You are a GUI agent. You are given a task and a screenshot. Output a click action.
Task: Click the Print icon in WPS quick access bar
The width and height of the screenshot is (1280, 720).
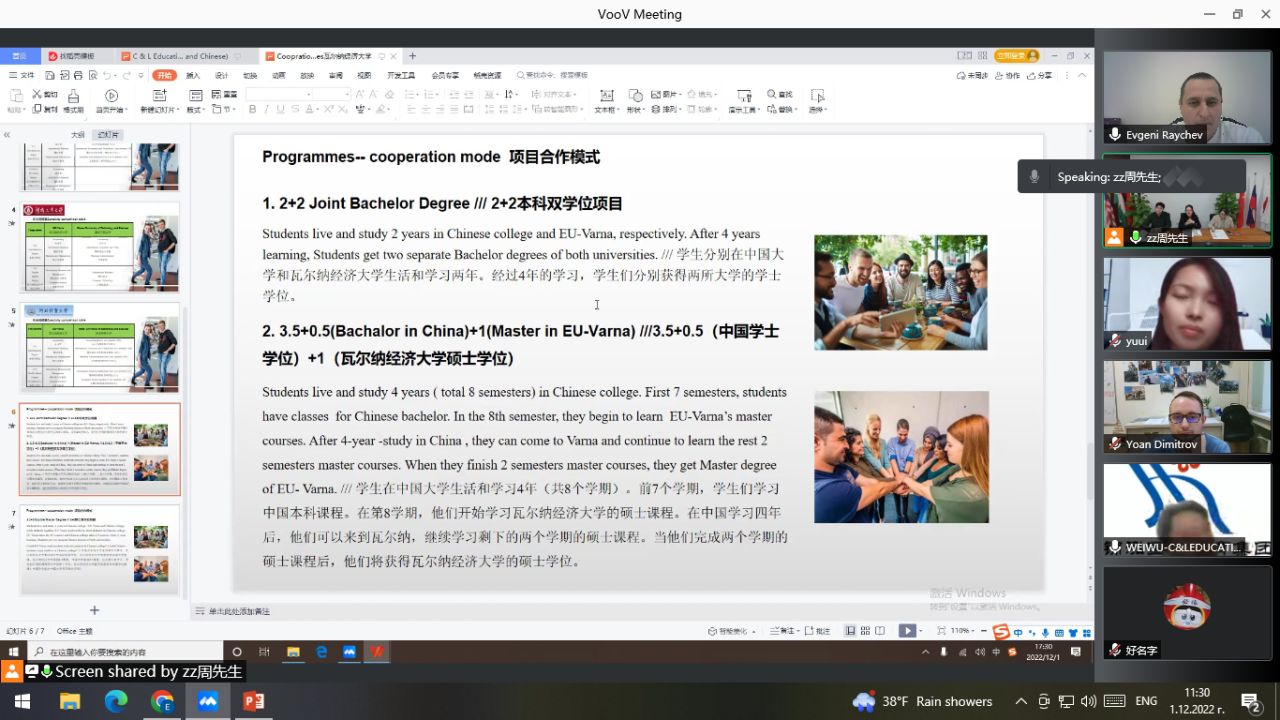(78, 75)
